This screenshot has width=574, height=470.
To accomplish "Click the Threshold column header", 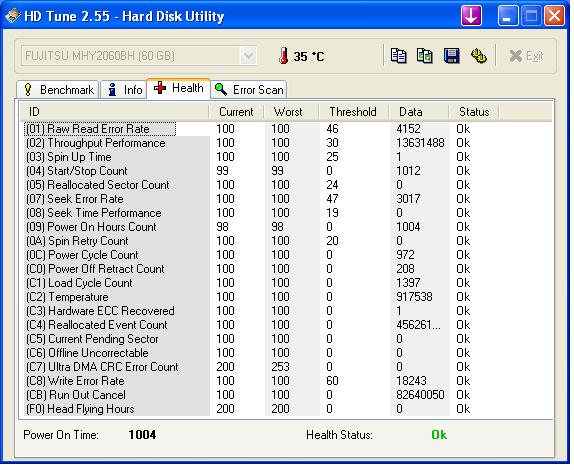I will pos(353,112).
